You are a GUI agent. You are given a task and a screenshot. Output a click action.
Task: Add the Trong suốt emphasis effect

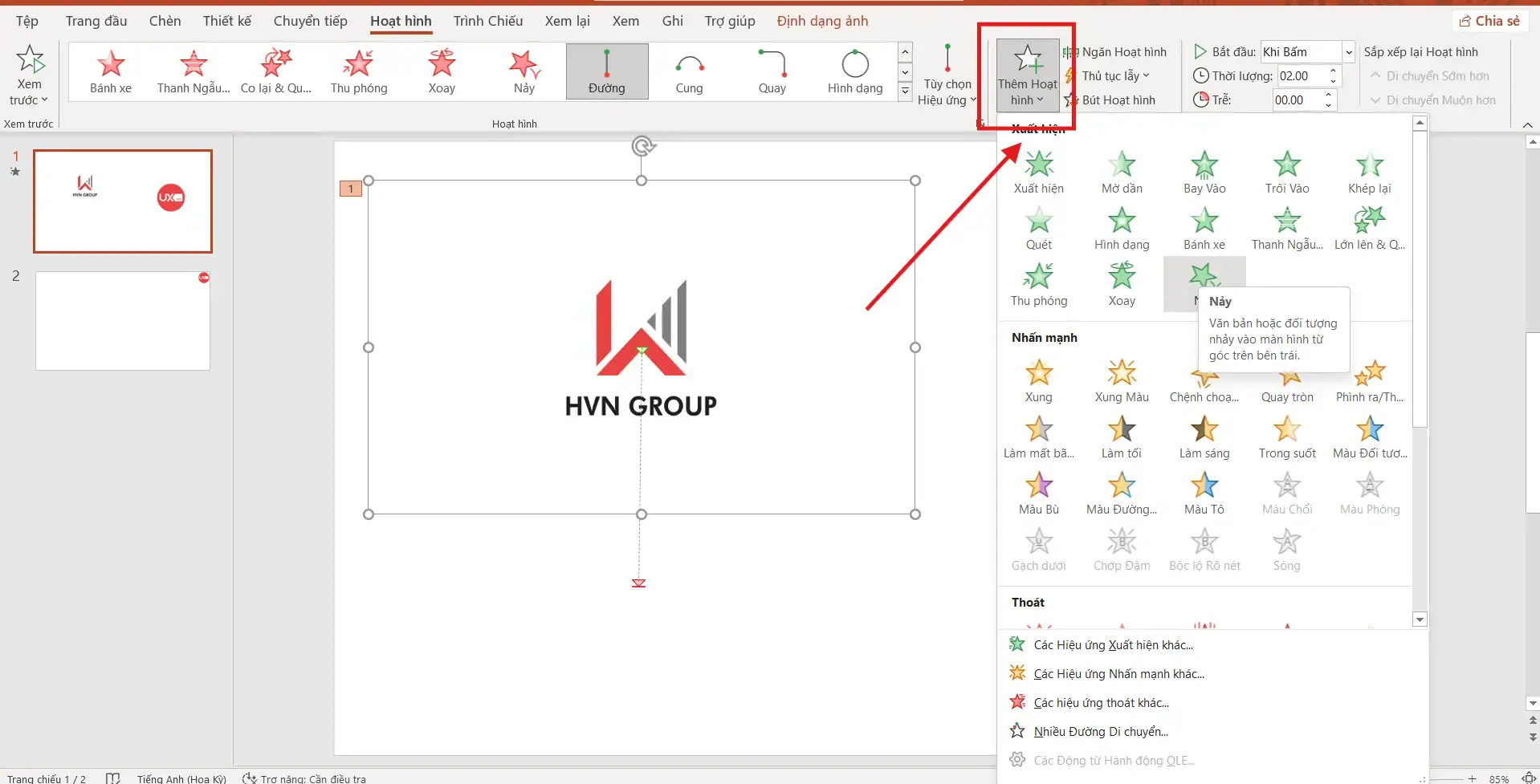coord(1287,438)
